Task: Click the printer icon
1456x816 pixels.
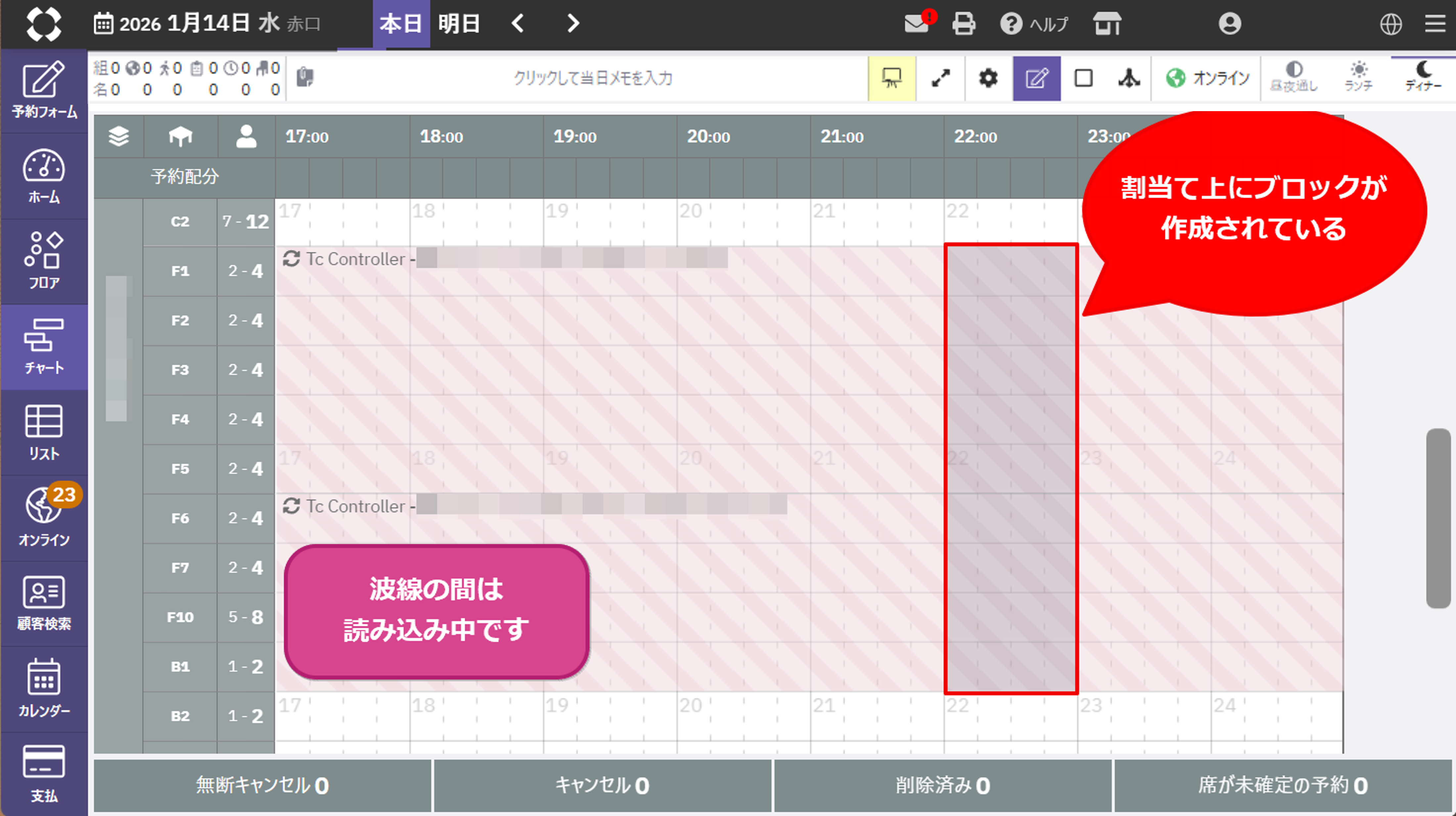Action: pyautogui.click(x=964, y=24)
